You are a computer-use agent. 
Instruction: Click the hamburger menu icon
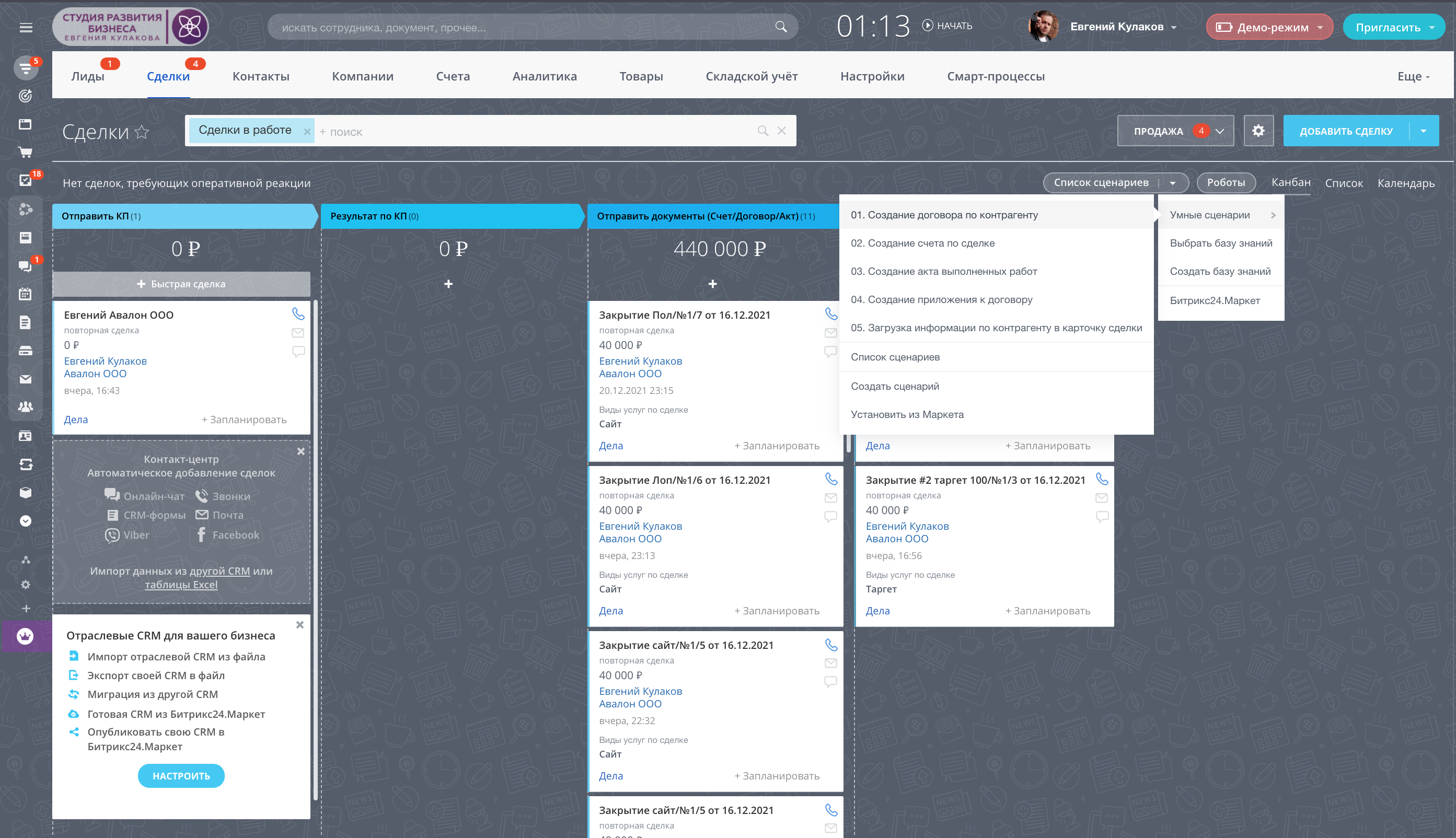click(x=25, y=27)
